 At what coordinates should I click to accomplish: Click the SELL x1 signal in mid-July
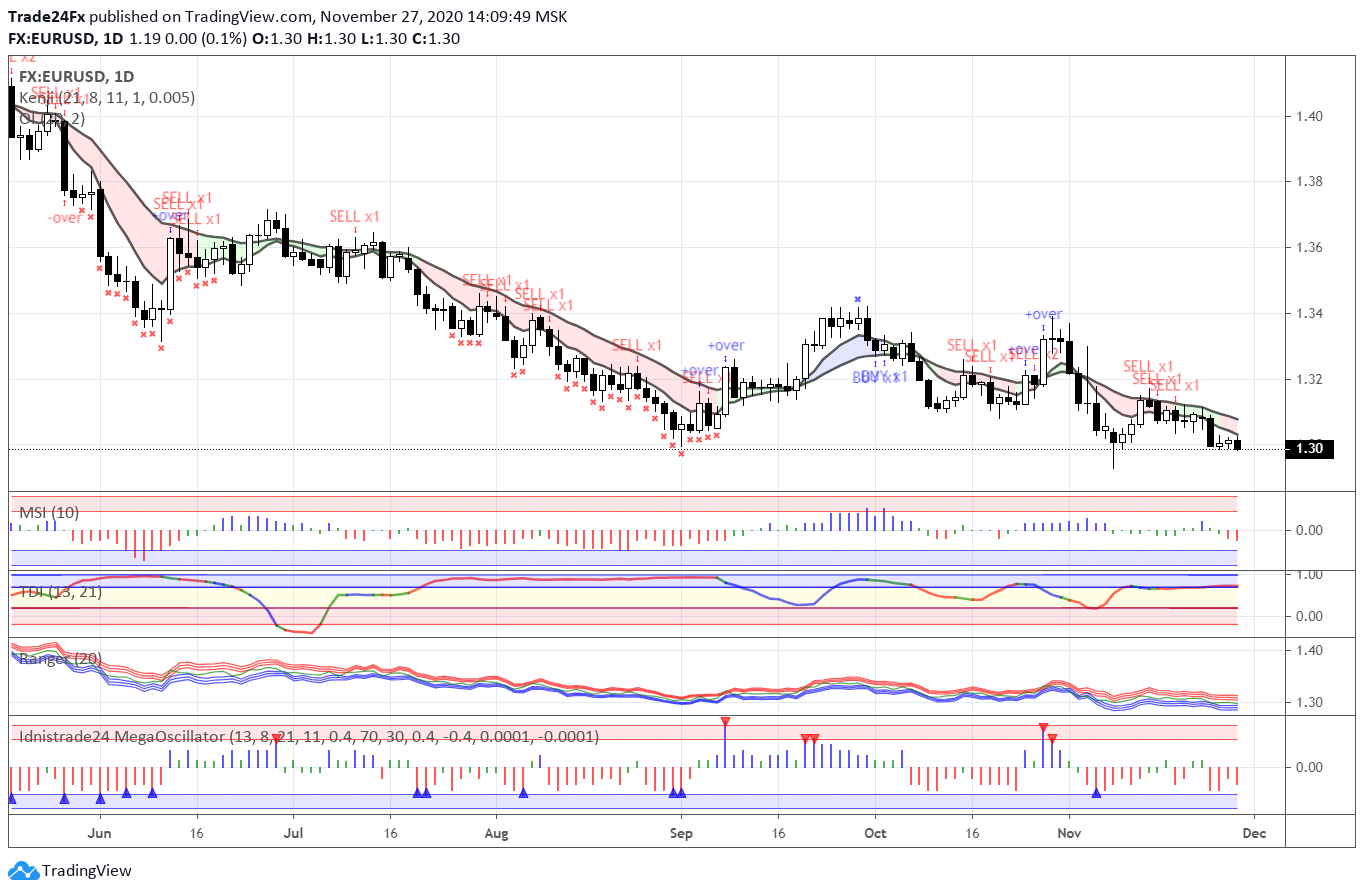click(x=355, y=216)
